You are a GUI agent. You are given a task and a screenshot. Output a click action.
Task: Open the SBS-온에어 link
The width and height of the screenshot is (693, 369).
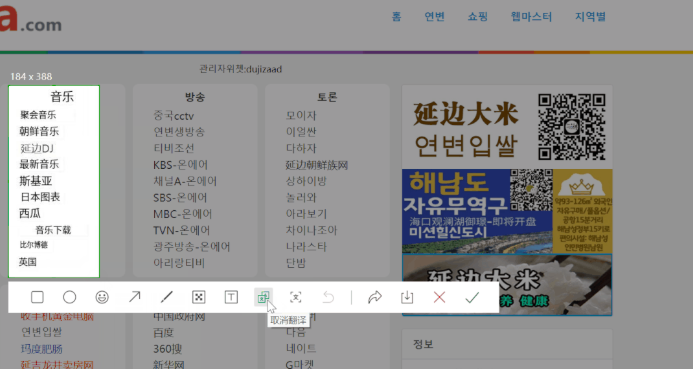click(x=180, y=198)
